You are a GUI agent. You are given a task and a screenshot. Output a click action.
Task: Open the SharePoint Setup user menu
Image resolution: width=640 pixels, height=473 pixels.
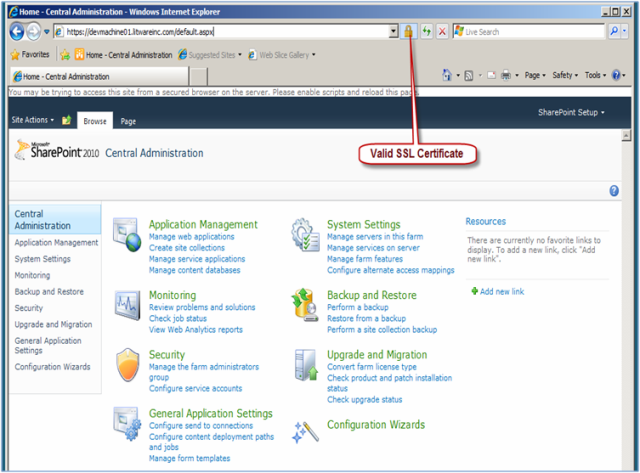571,112
